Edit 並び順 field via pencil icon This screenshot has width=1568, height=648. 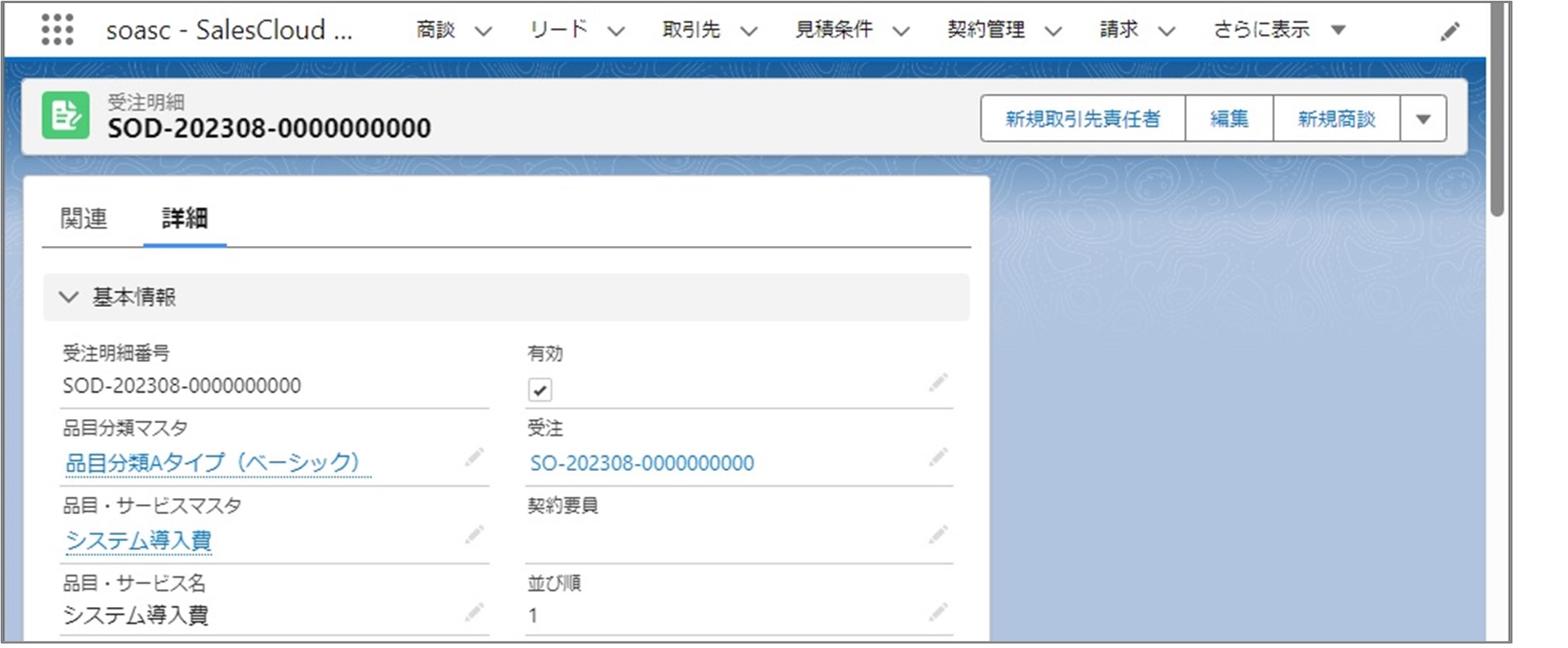tap(938, 612)
